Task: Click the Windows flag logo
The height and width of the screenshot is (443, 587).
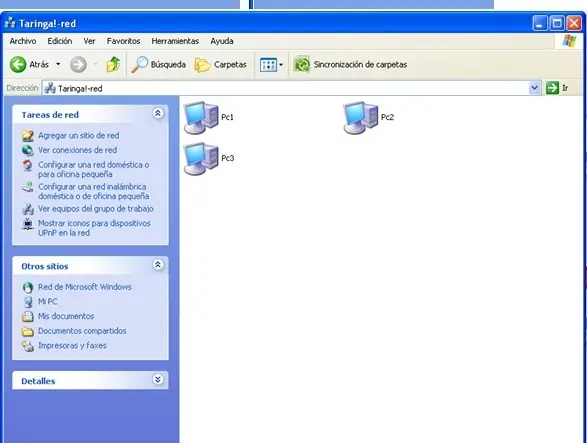Action: [569, 41]
